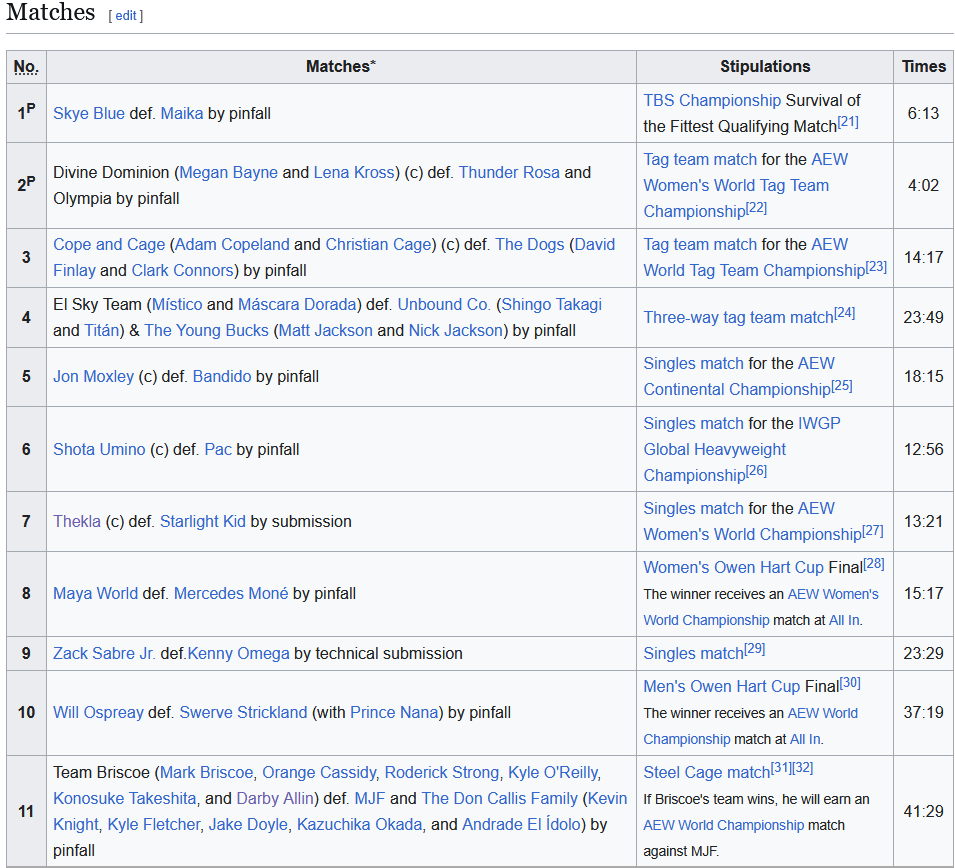The image size is (955, 868).
Task: Open the Skye Blue link
Action: [x=89, y=113]
